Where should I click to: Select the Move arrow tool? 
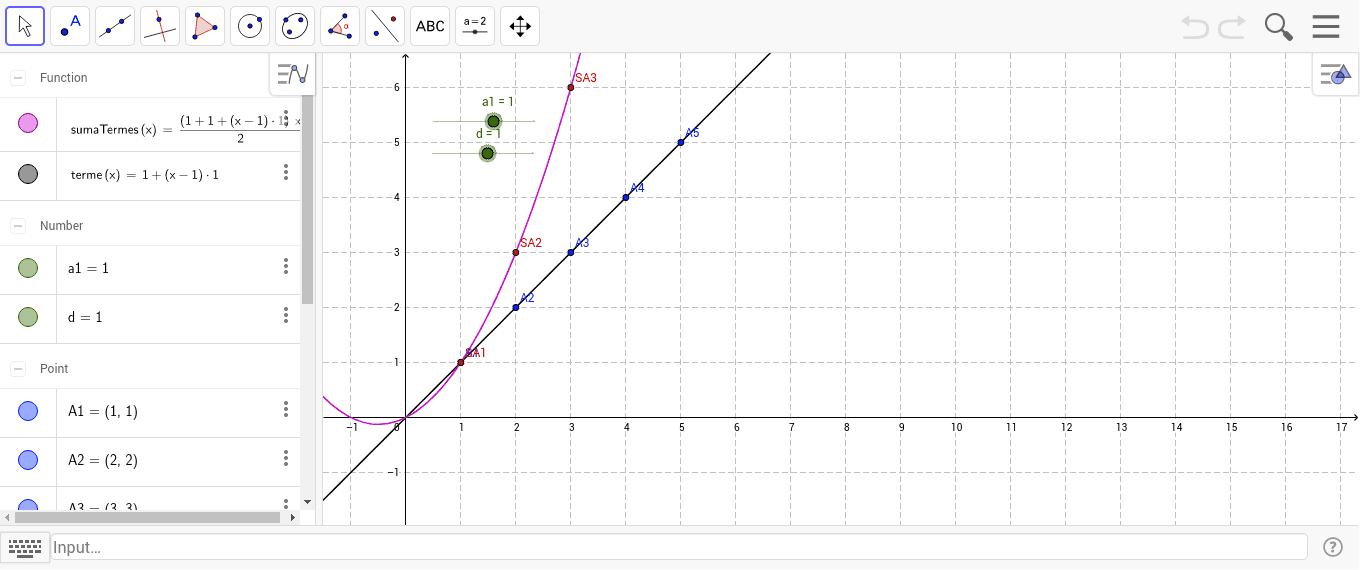(x=25, y=26)
